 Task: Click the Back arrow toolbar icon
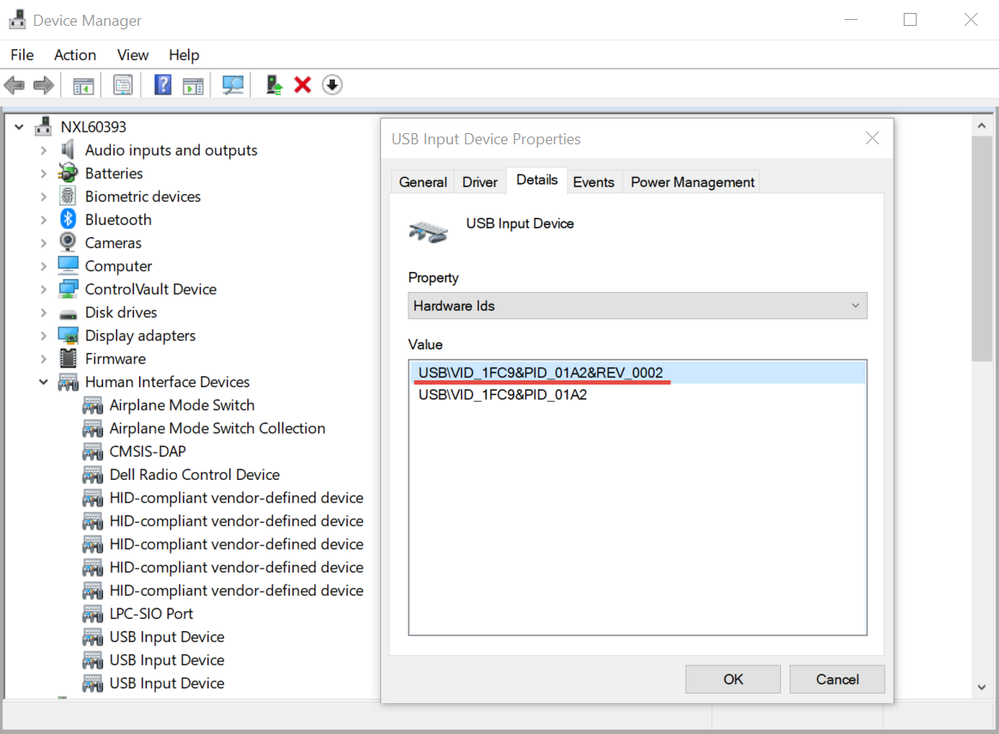click(14, 85)
